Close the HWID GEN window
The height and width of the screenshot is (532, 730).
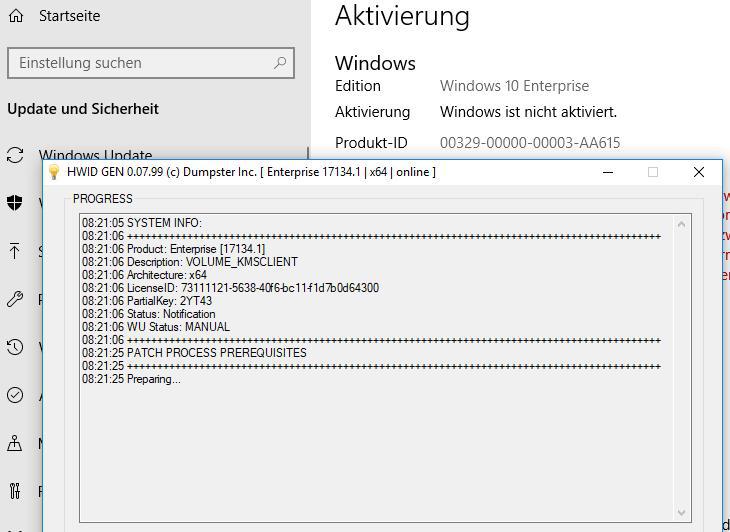[x=698, y=172]
